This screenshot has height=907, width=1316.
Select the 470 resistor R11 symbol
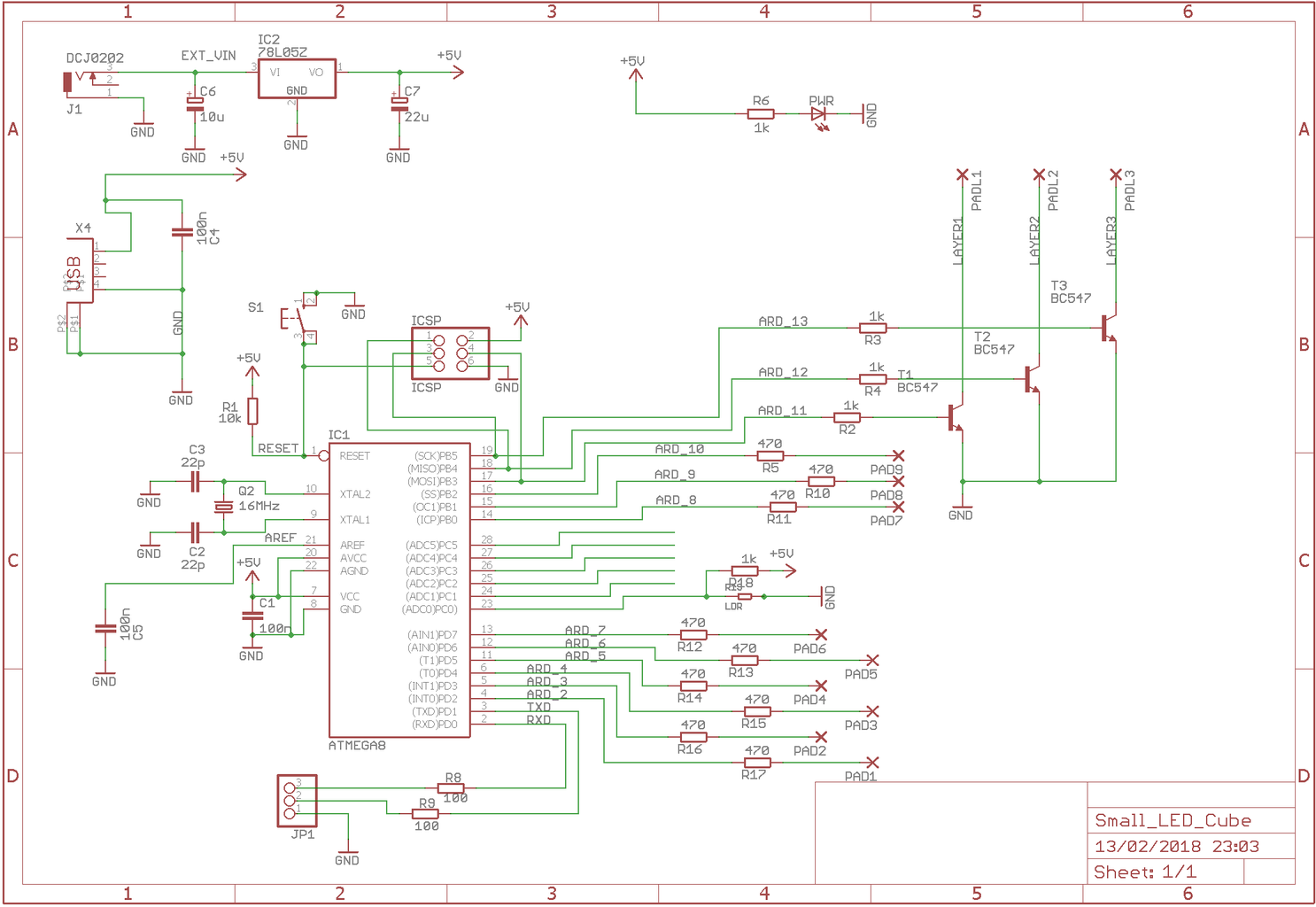pos(783,507)
